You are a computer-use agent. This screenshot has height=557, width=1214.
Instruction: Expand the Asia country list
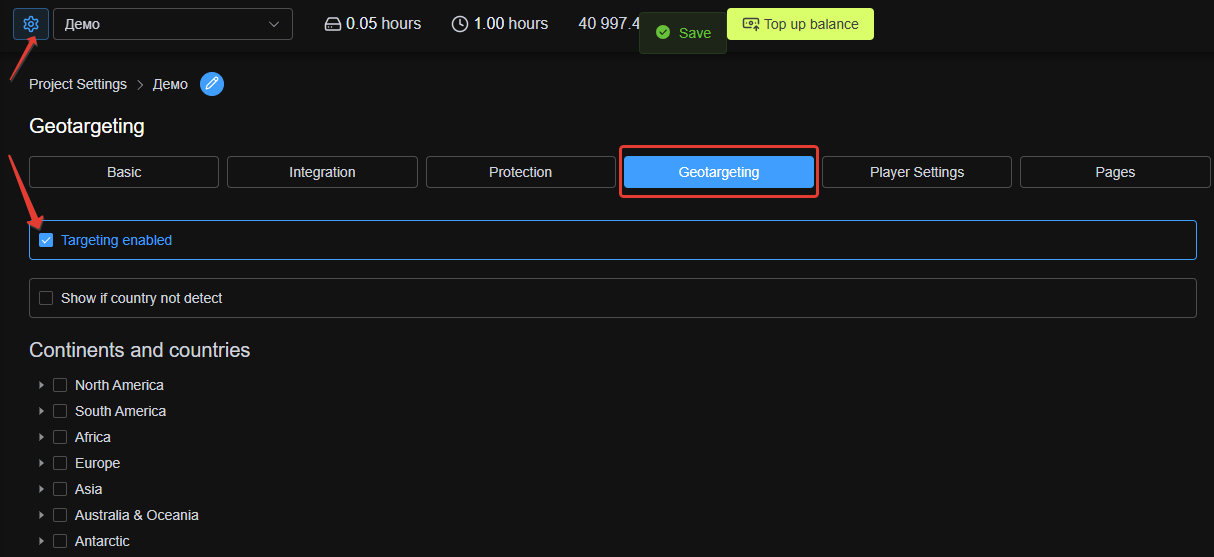(41, 489)
